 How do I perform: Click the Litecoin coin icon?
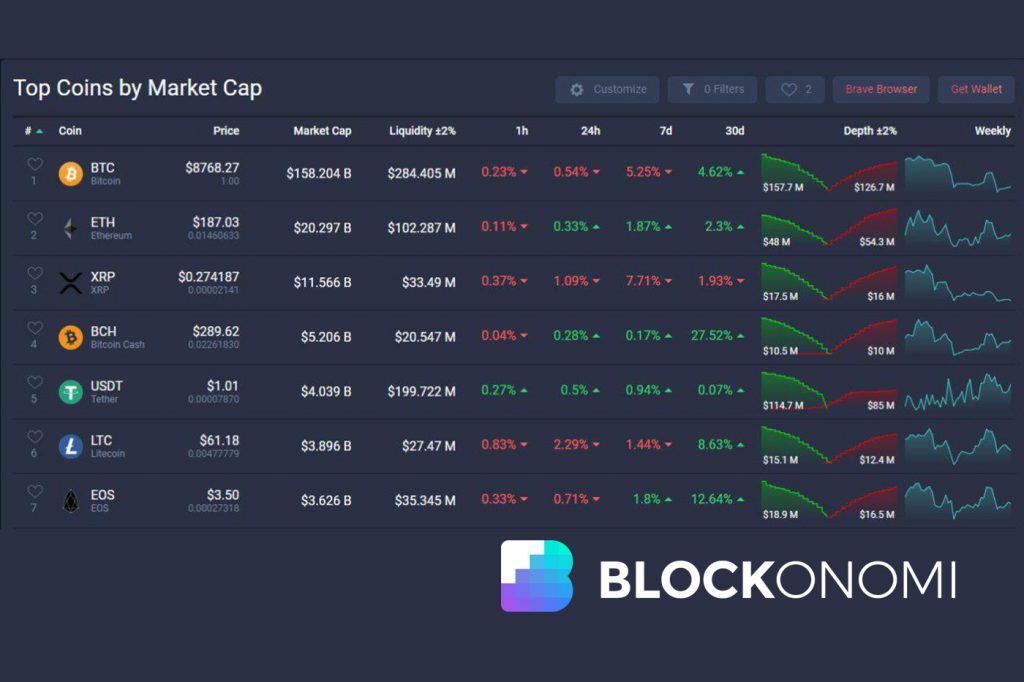point(70,447)
